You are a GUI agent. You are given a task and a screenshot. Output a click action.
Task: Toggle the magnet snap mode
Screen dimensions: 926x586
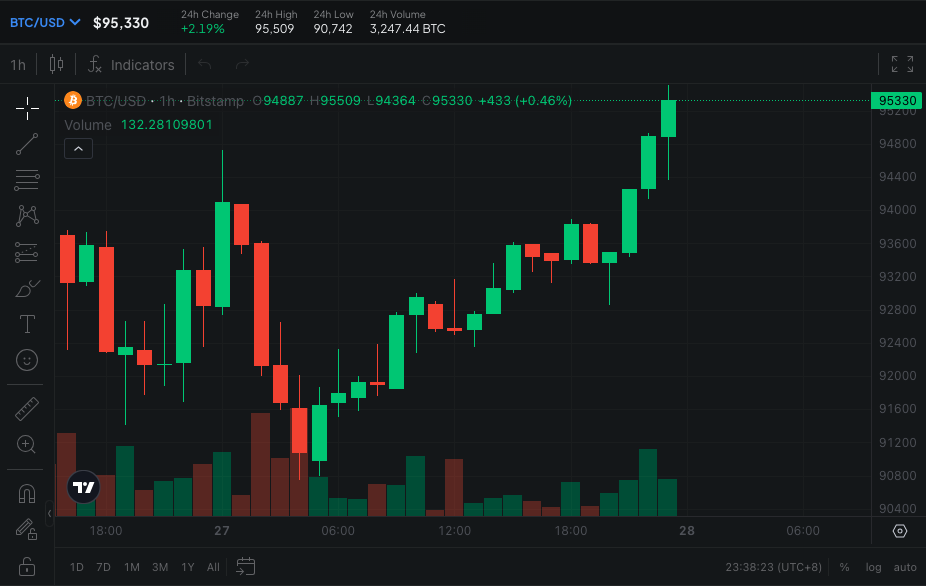pyautogui.click(x=27, y=493)
